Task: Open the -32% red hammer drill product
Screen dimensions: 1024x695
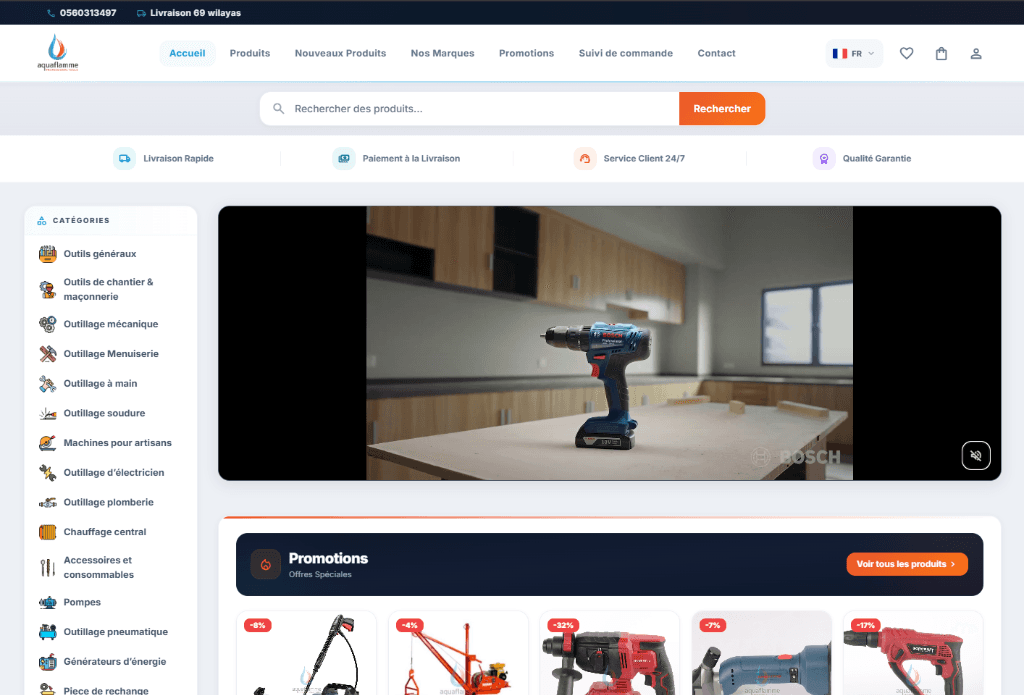Action: pos(609,653)
